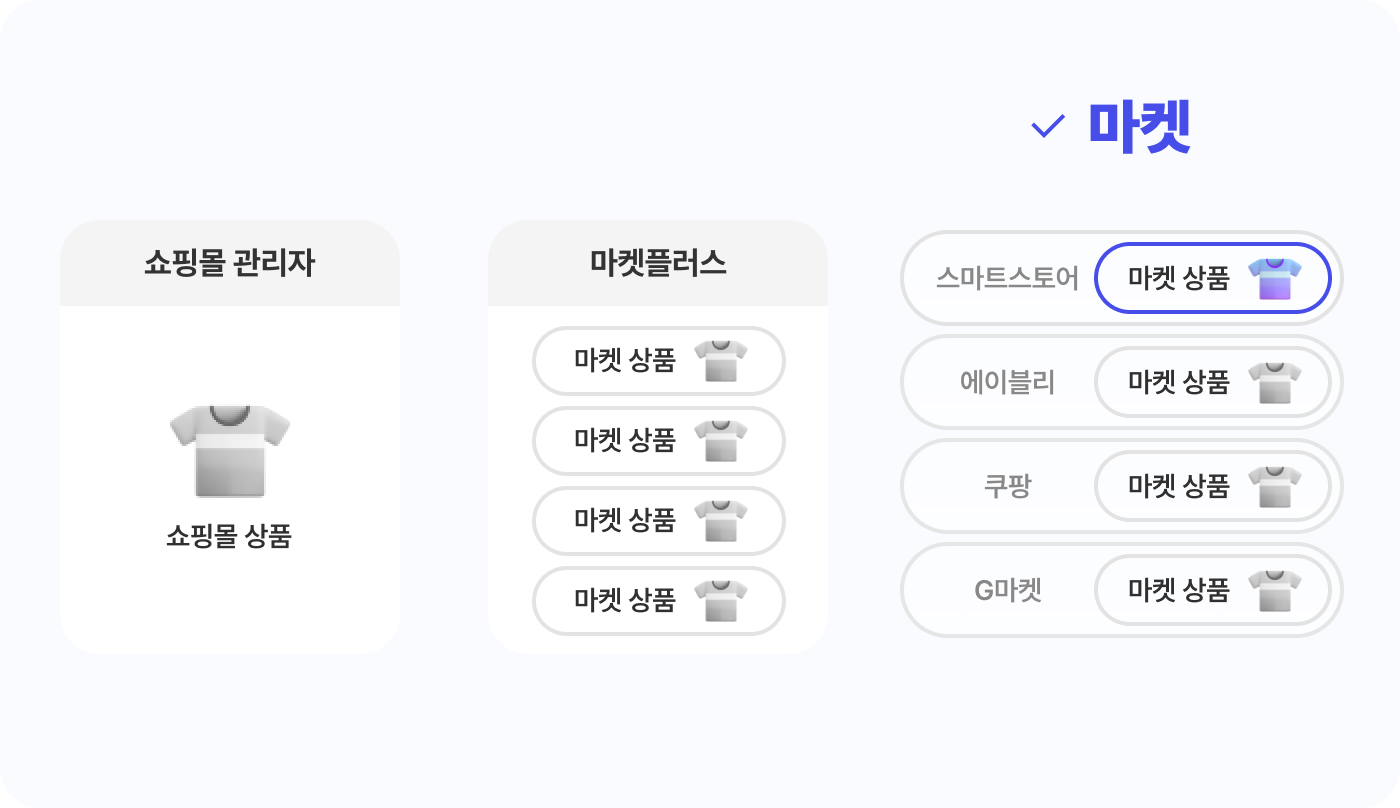Click the 에이블리 market label
This screenshot has height=808, width=1400.
(x=1008, y=382)
